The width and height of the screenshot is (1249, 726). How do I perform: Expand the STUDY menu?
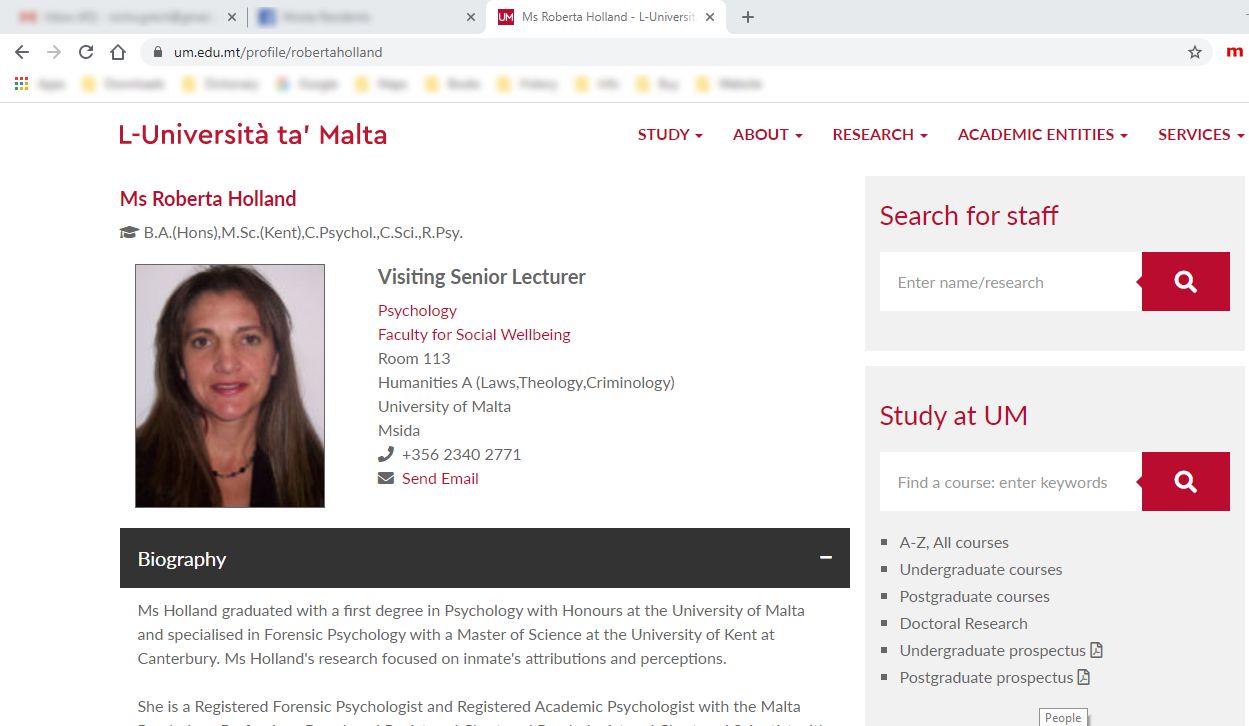670,134
